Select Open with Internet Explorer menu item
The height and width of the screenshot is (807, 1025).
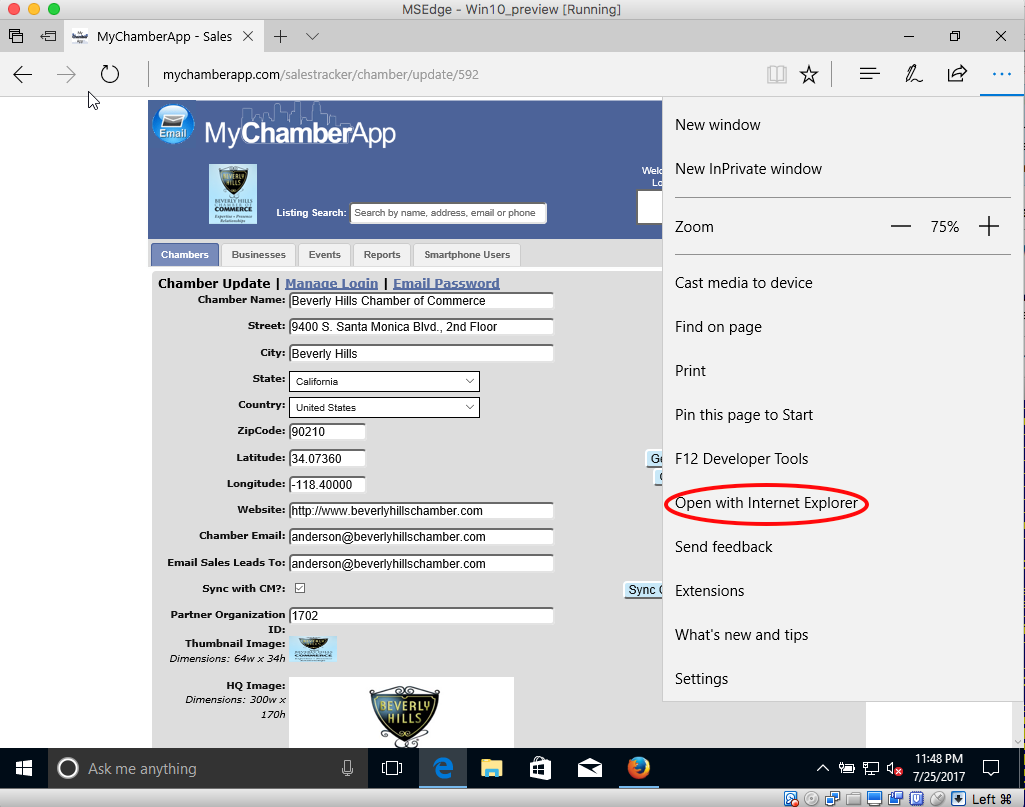point(766,503)
